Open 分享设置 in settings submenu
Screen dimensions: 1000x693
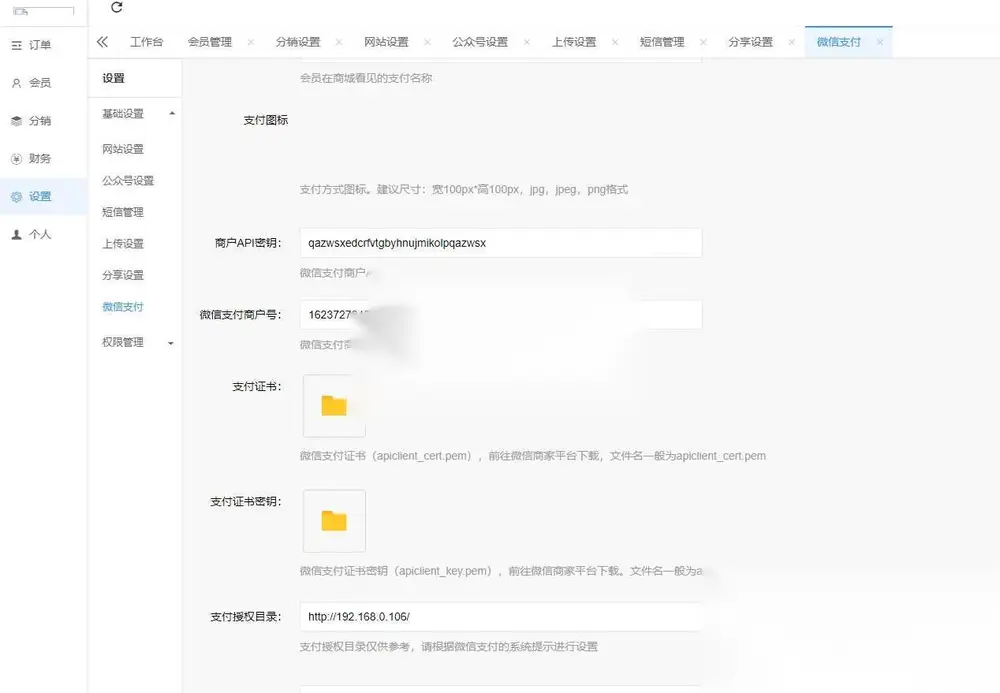tap(123, 275)
